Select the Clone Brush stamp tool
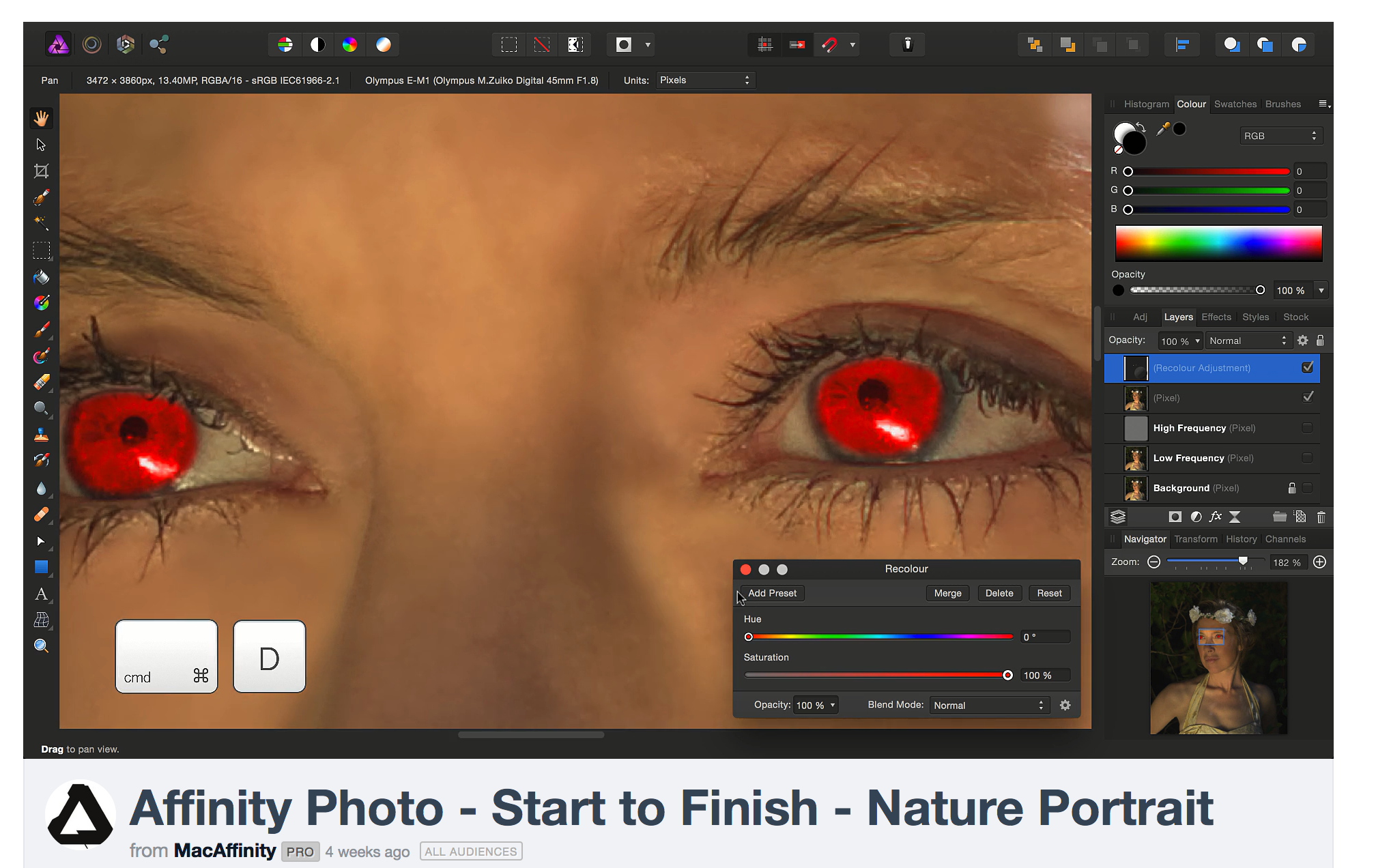Viewport: 1376px width, 868px height. point(41,435)
